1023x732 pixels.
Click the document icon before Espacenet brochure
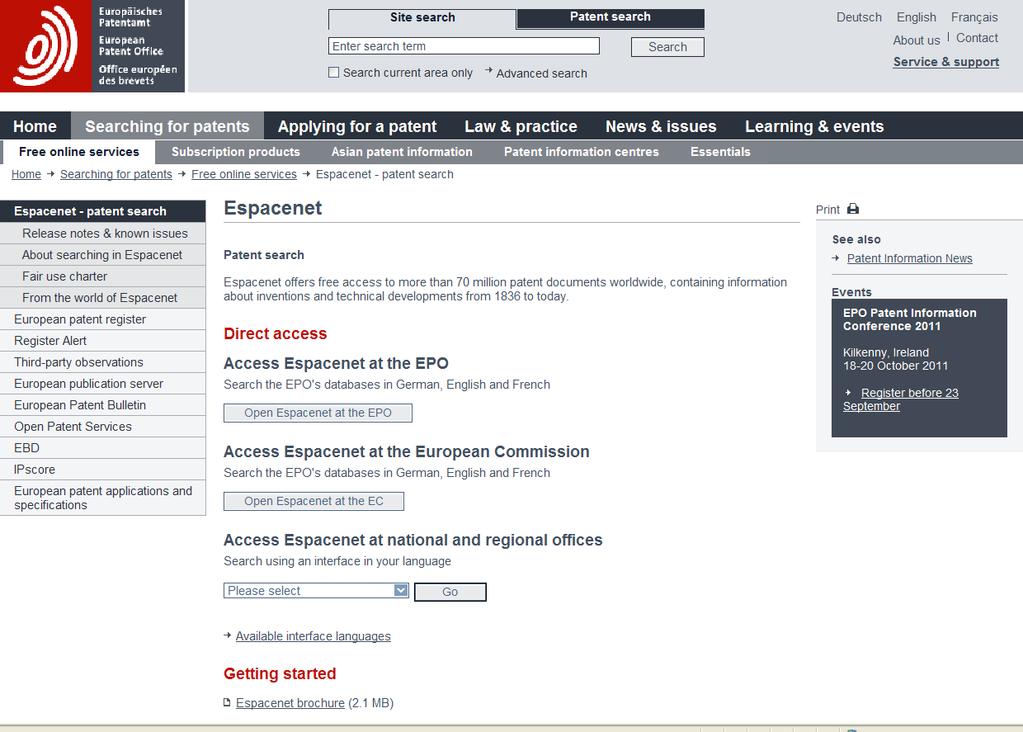(227, 703)
